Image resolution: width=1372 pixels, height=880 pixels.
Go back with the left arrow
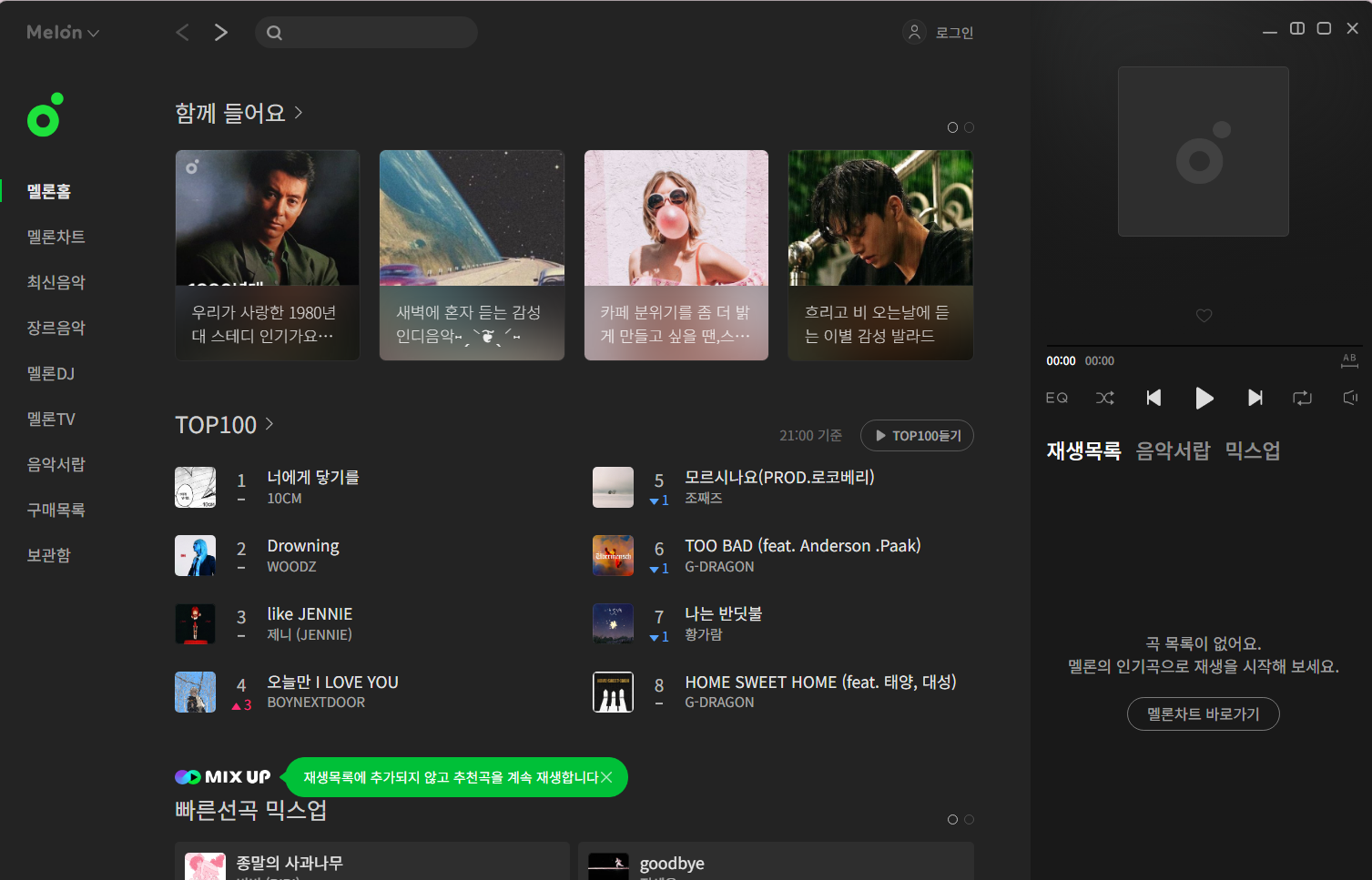pyautogui.click(x=182, y=33)
